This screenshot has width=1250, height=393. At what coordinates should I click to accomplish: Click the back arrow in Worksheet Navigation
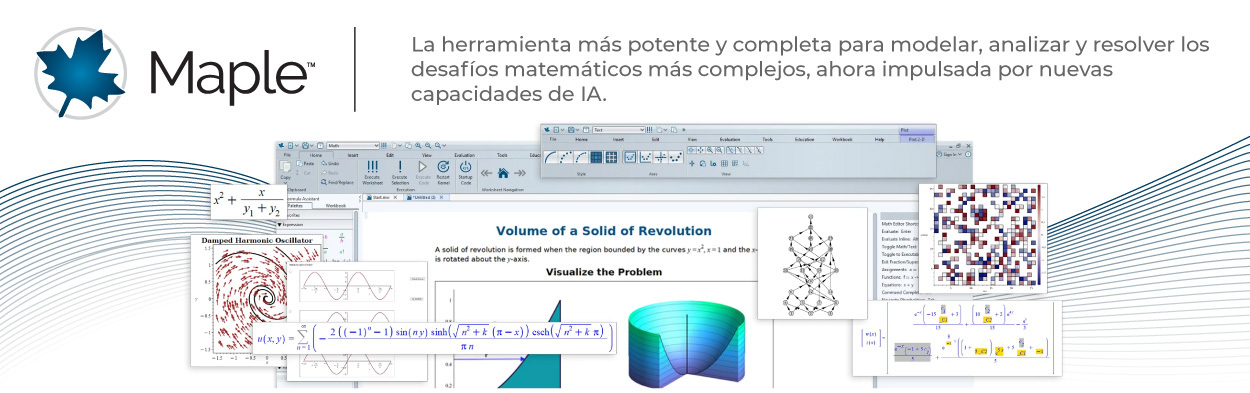486,173
